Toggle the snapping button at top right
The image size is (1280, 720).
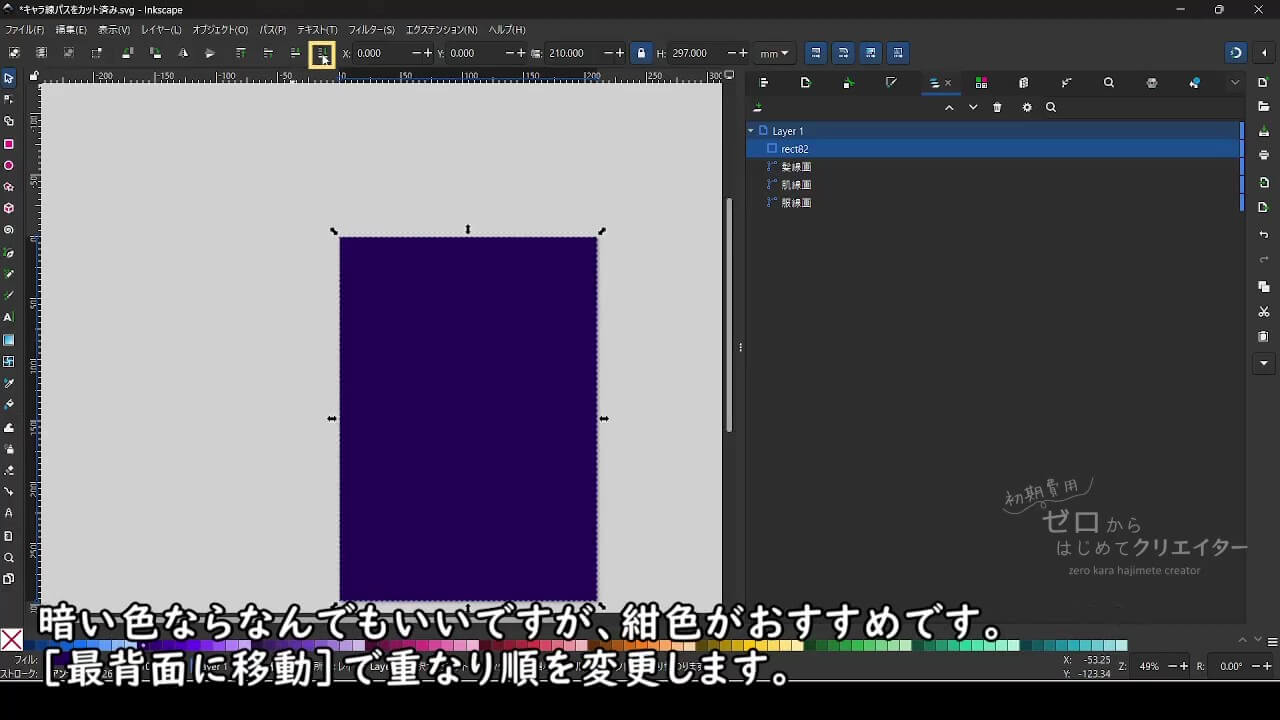click(x=1236, y=54)
